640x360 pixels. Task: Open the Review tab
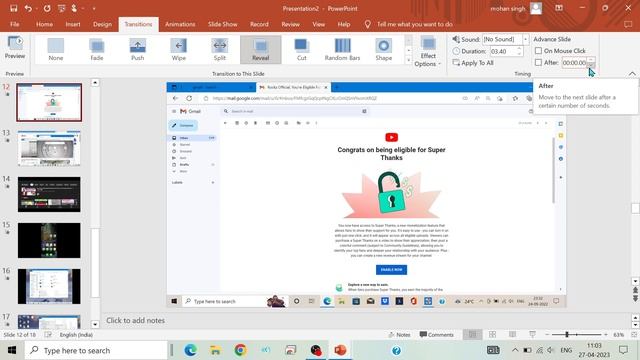(x=290, y=24)
